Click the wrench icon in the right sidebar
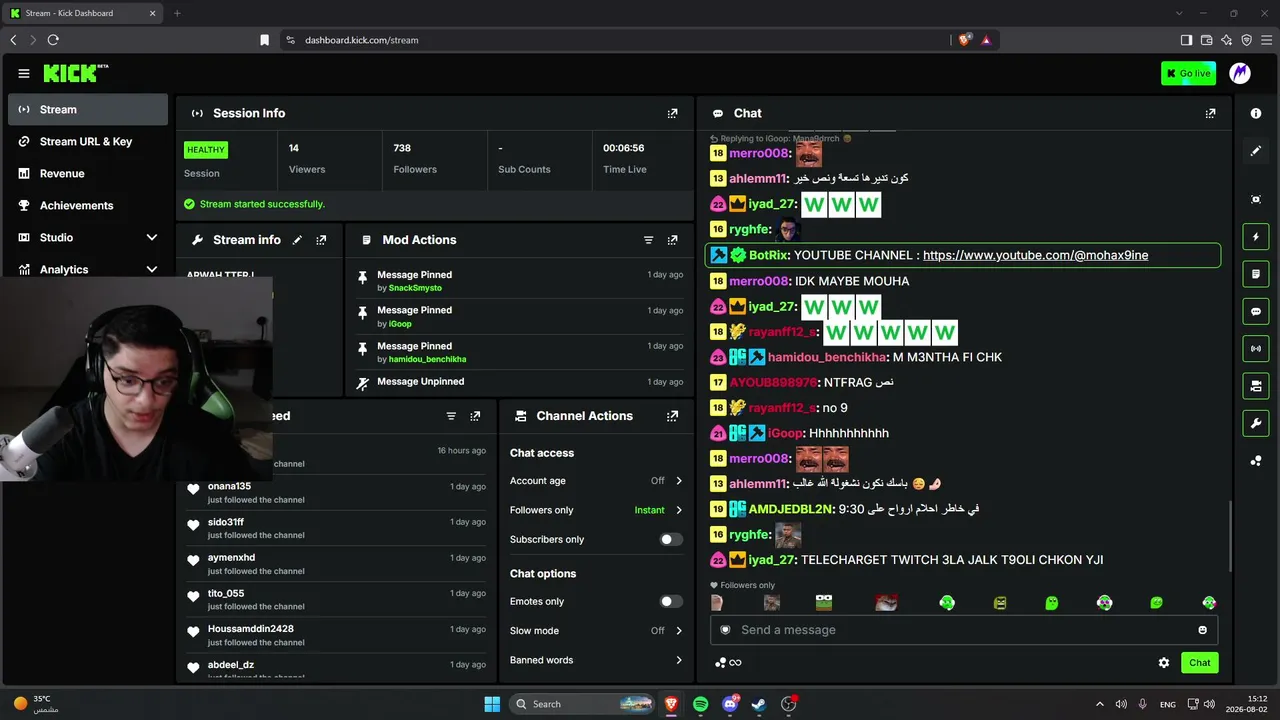The height and width of the screenshot is (720, 1280). pyautogui.click(x=1256, y=423)
